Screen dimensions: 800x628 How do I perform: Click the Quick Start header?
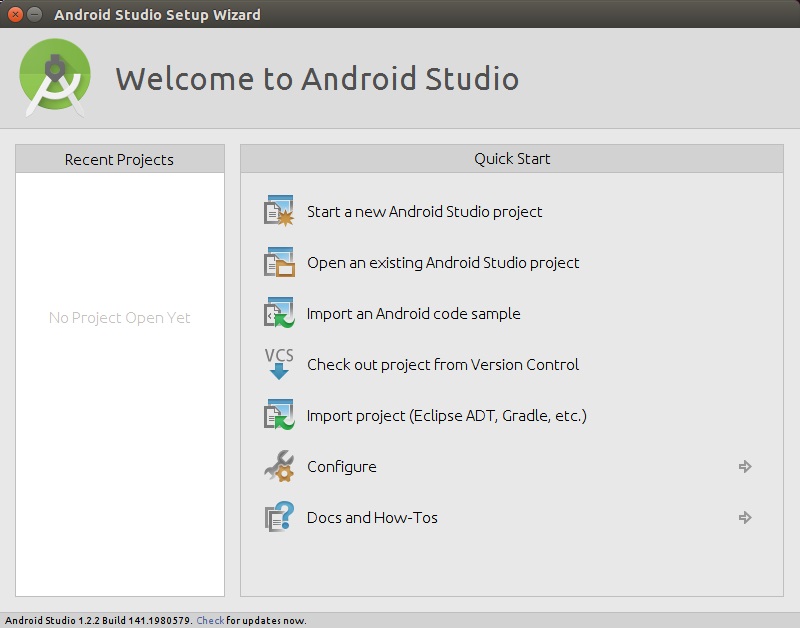512,159
